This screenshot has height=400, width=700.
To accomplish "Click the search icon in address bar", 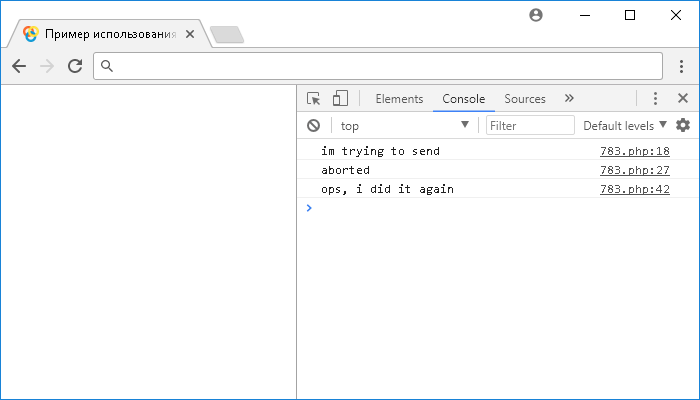I will point(107,66).
